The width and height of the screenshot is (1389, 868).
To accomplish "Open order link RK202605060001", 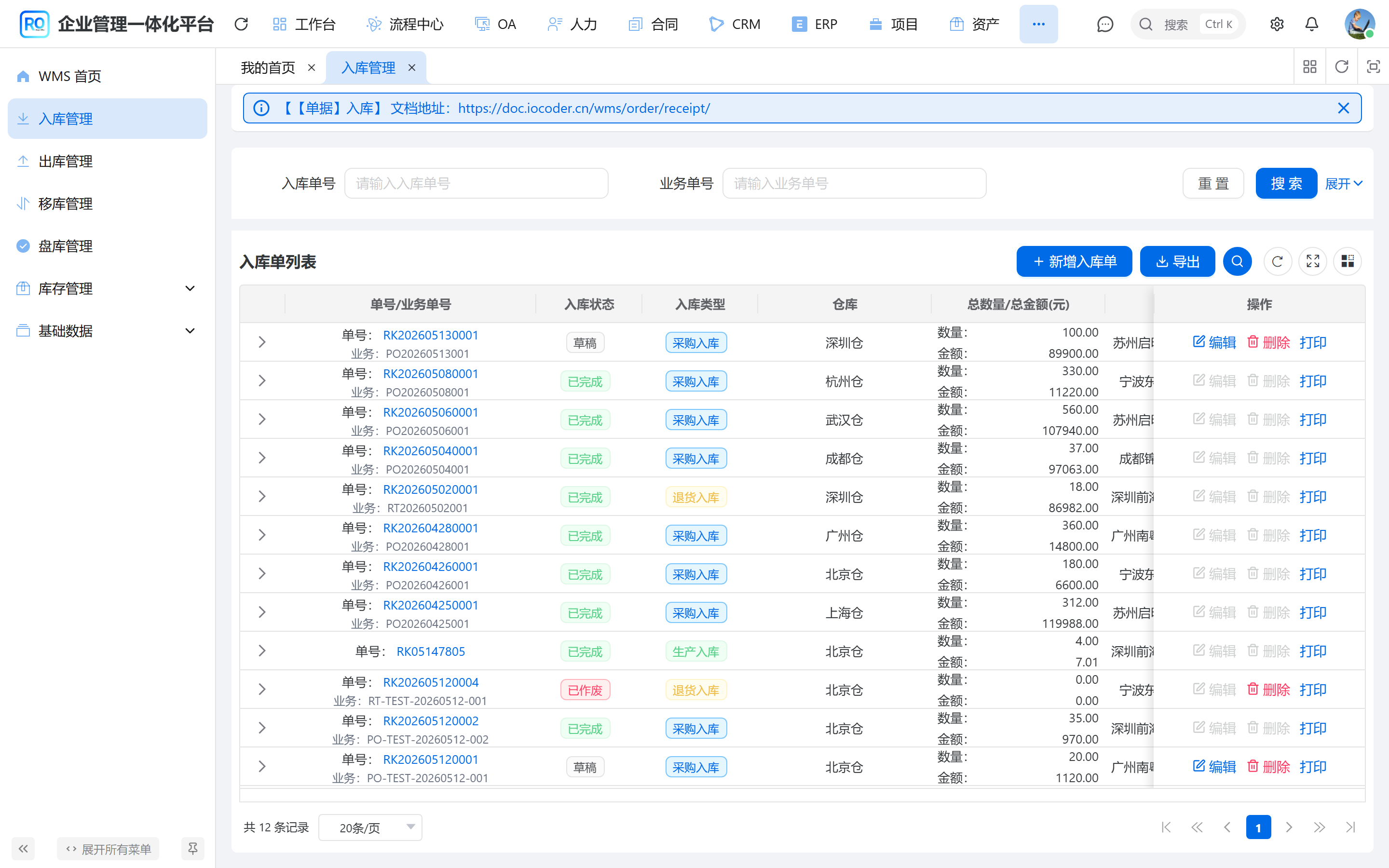I will (x=431, y=412).
